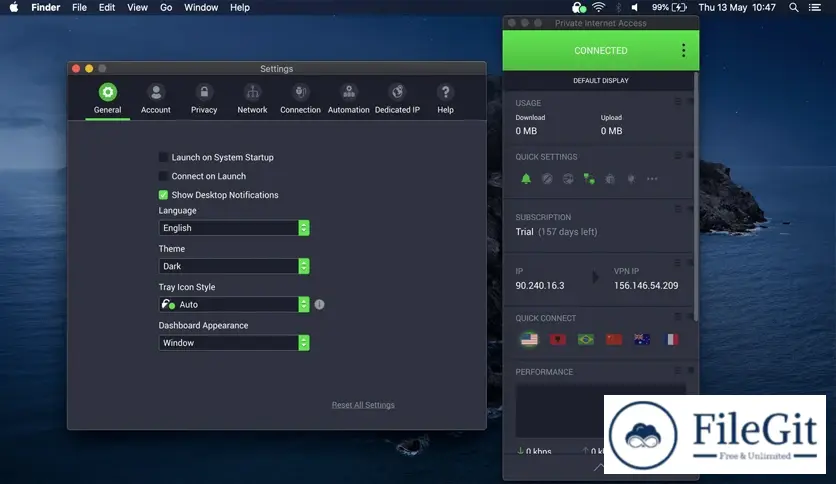Open the Control Center list icon
The height and width of the screenshot is (484, 836).
(815, 7)
